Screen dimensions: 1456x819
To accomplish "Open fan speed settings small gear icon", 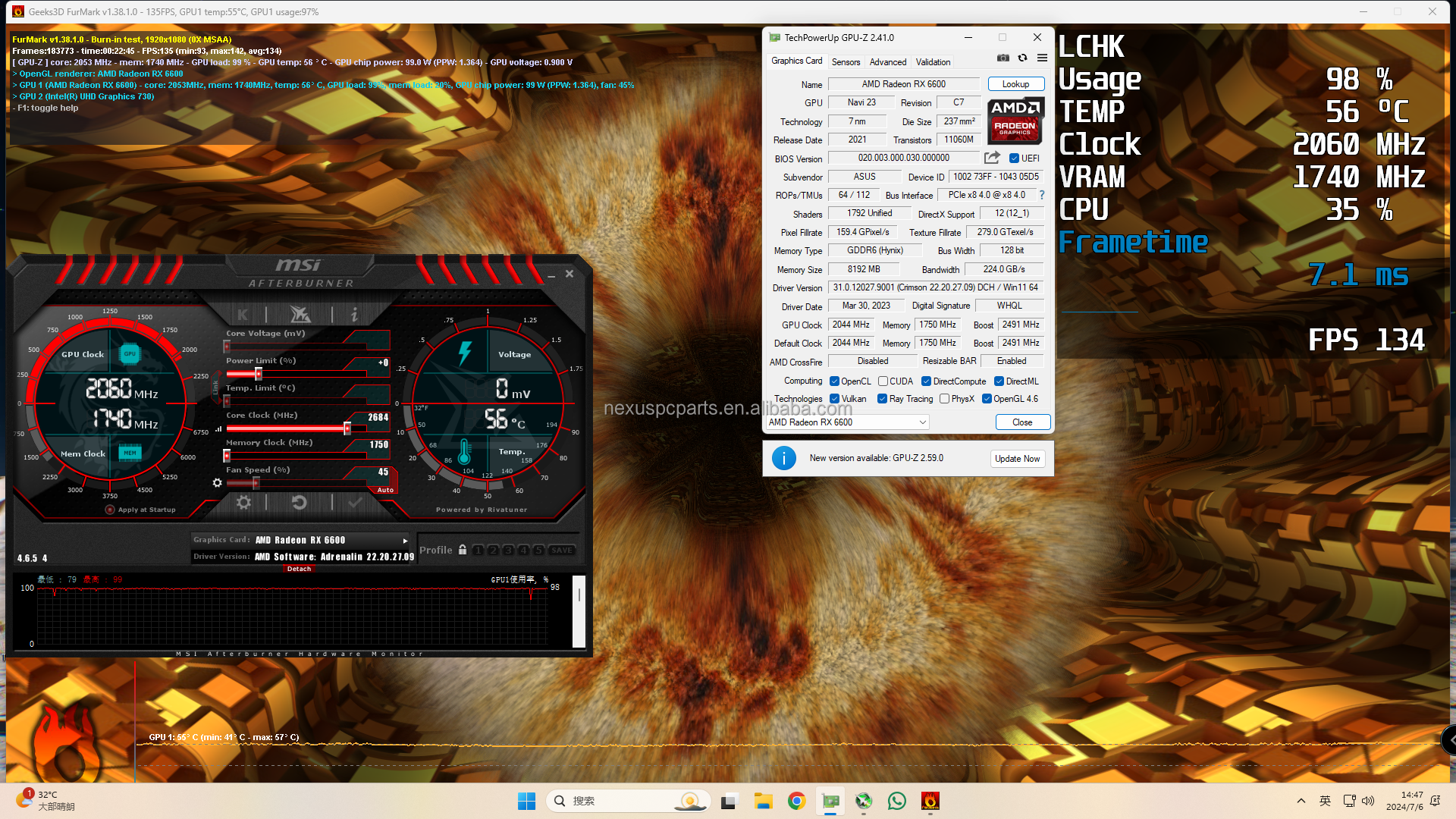I will [218, 482].
